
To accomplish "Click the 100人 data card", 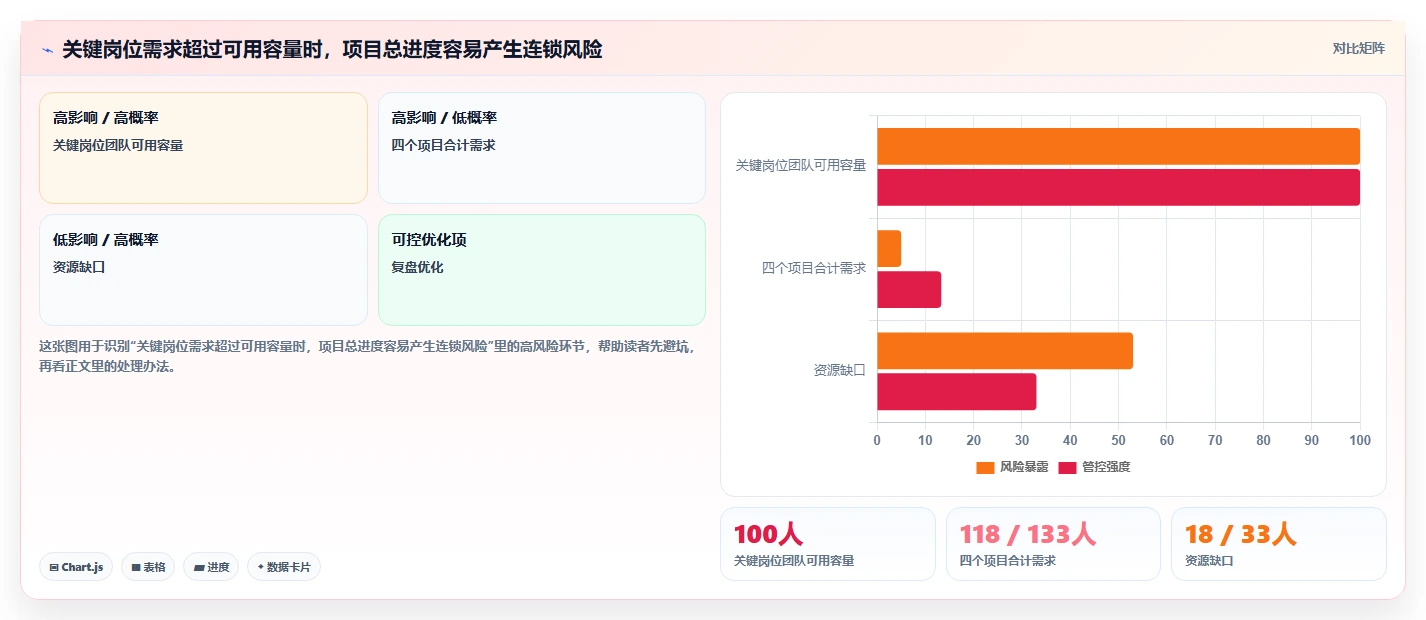I will coord(828,544).
